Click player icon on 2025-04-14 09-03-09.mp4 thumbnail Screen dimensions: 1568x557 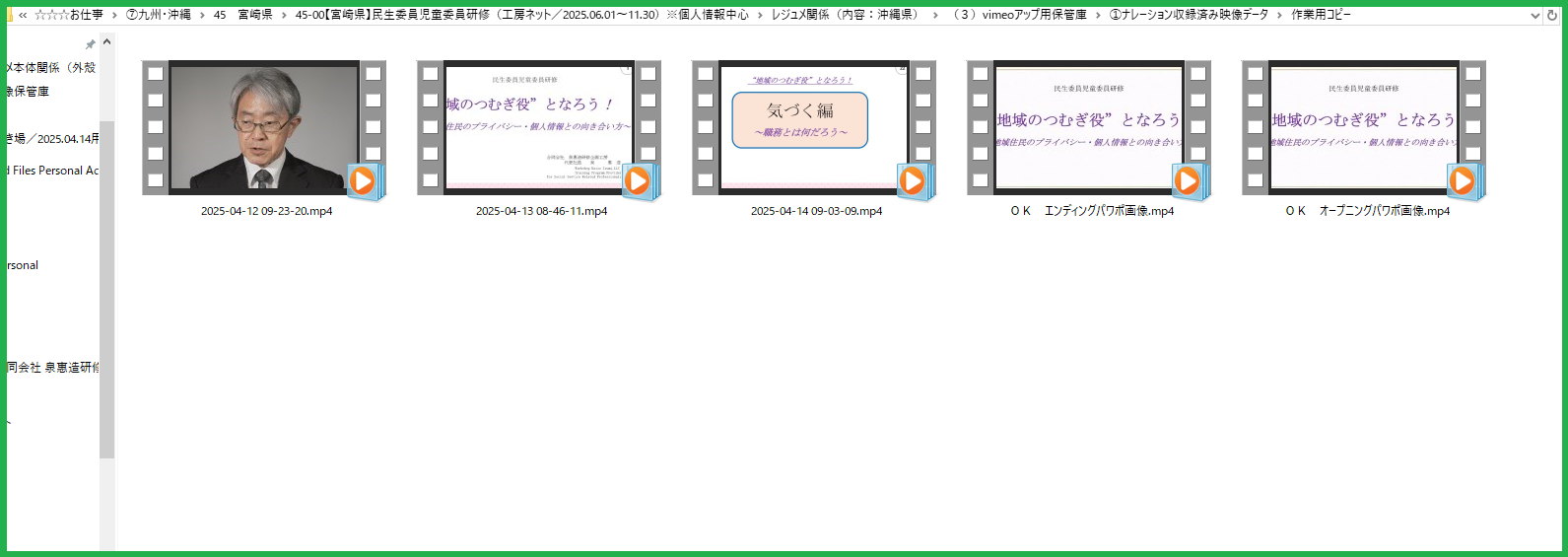click(x=915, y=181)
